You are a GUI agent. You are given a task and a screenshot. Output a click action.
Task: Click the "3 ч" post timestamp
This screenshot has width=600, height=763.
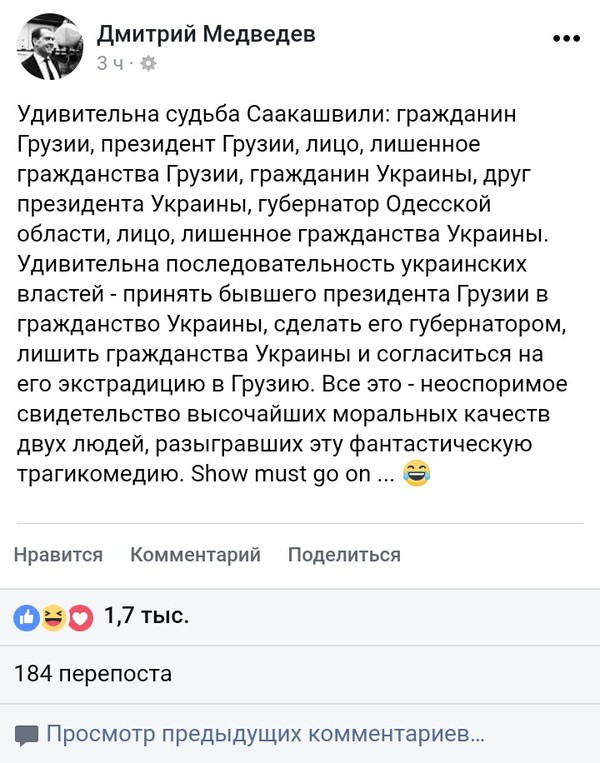tap(109, 63)
